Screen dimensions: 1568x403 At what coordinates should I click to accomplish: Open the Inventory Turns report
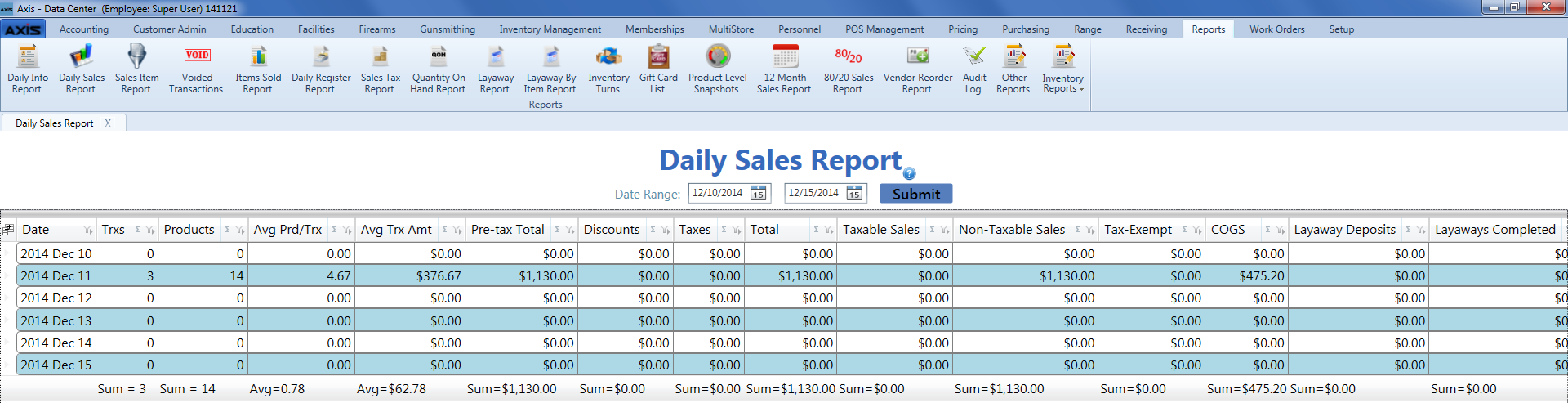(x=608, y=69)
